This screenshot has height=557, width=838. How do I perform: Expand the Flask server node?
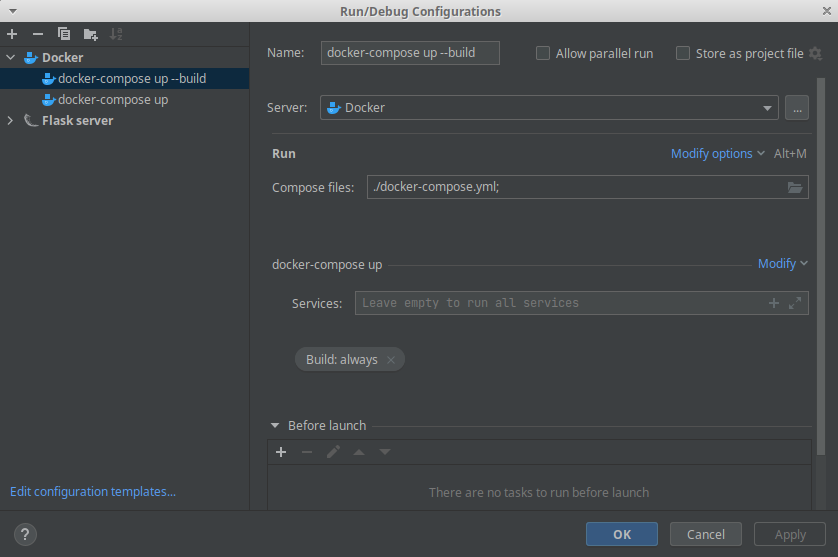(10, 121)
